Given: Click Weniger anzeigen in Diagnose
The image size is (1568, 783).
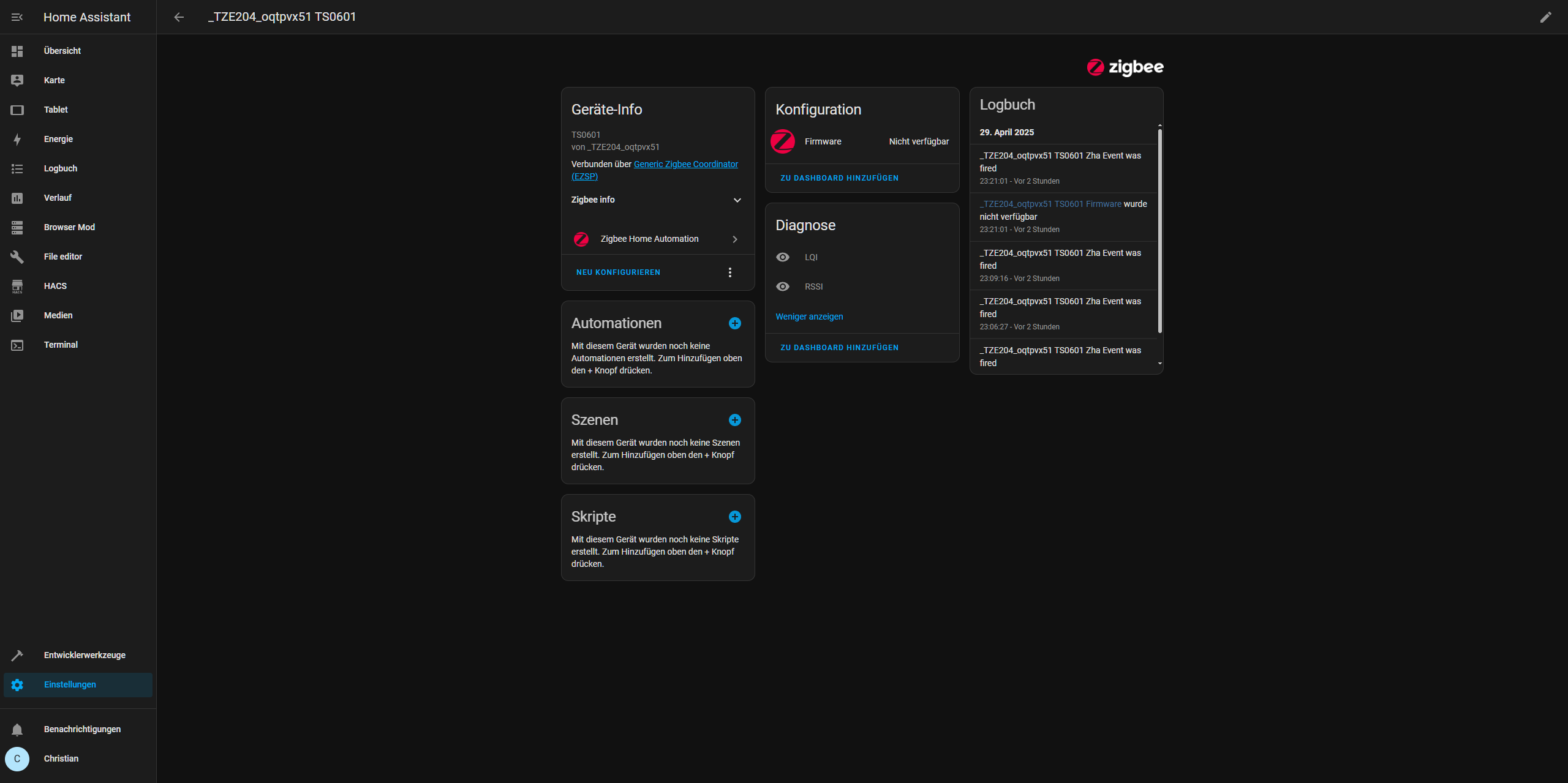Looking at the screenshot, I should tap(809, 317).
